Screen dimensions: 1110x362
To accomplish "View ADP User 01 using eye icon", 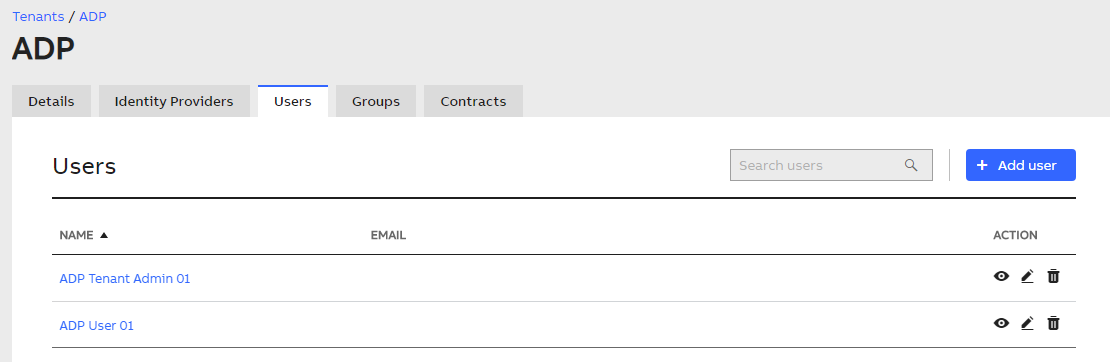I will (x=1001, y=323).
